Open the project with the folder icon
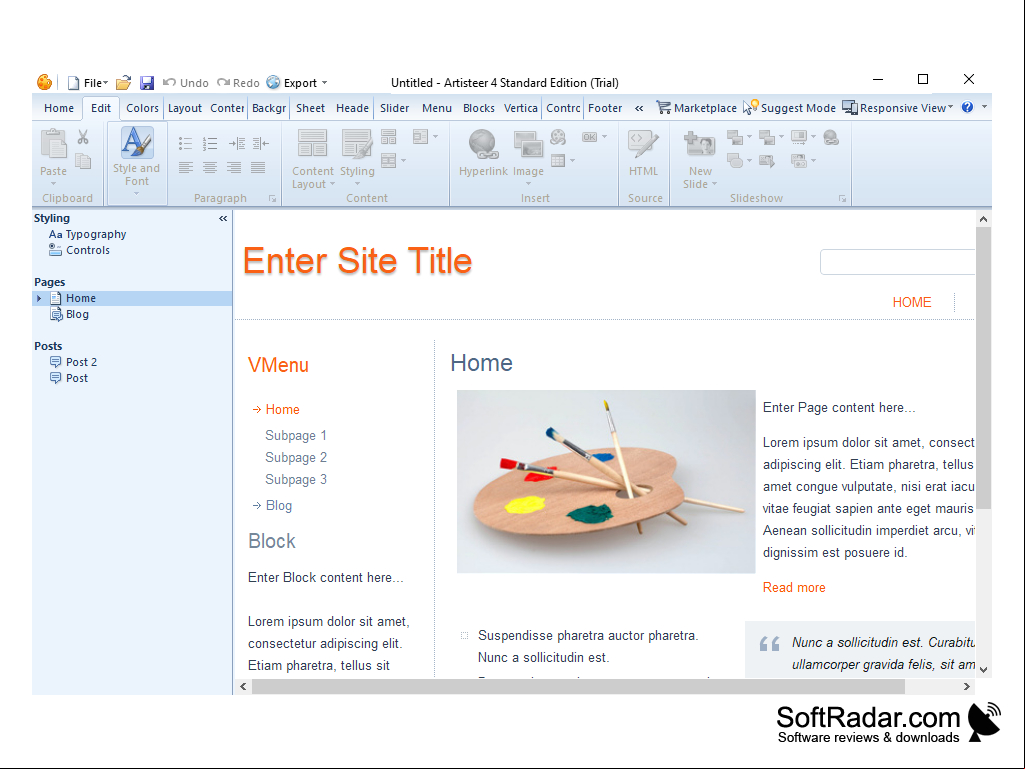 (x=124, y=83)
